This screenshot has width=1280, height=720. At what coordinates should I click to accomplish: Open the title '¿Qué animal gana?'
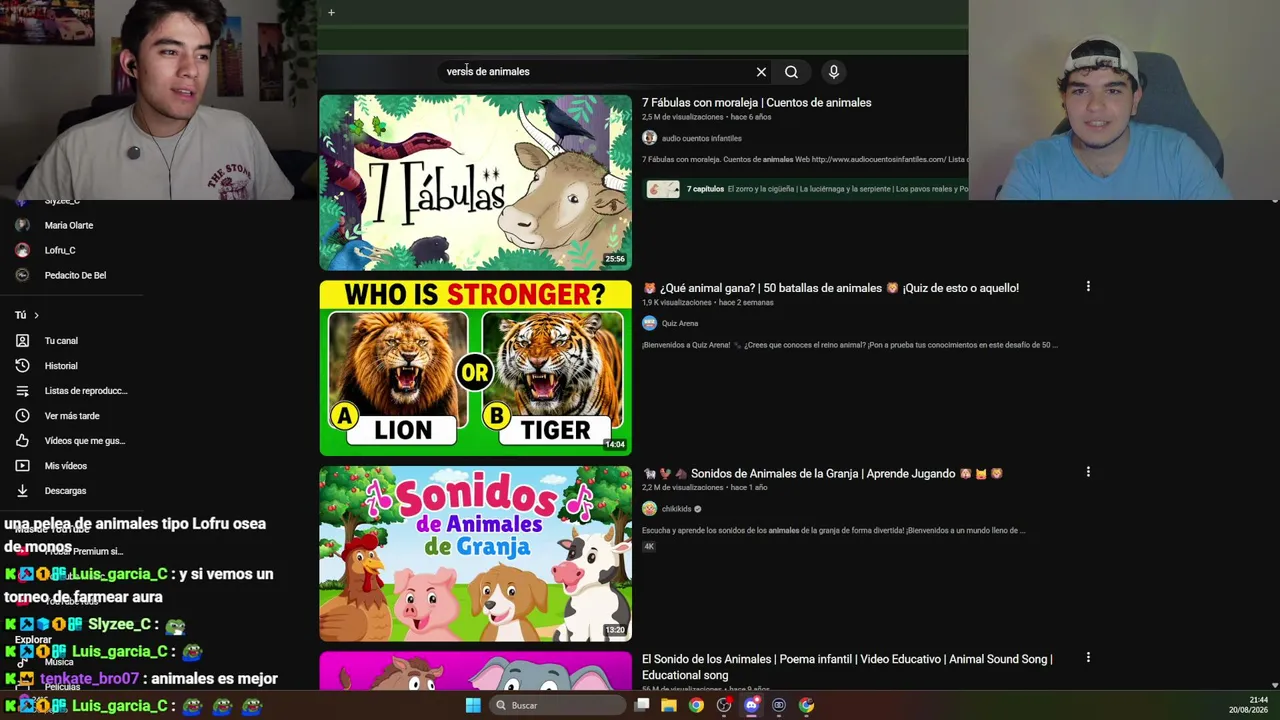pos(830,288)
